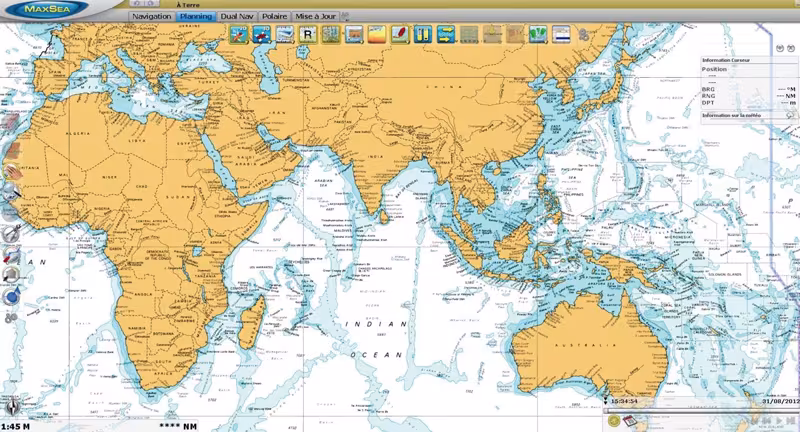The height and width of the screenshot is (432, 800).
Task: Click the chart scale 1:45 M
Action: 15,426
